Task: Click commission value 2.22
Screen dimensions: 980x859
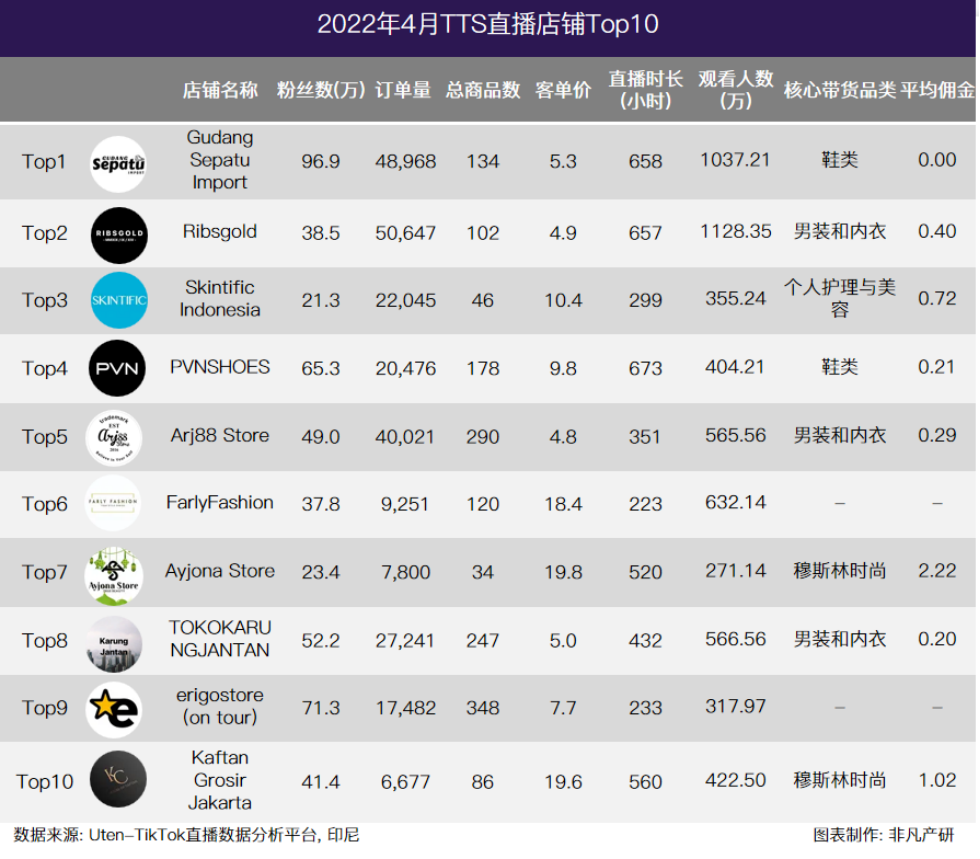Action: 937,571
